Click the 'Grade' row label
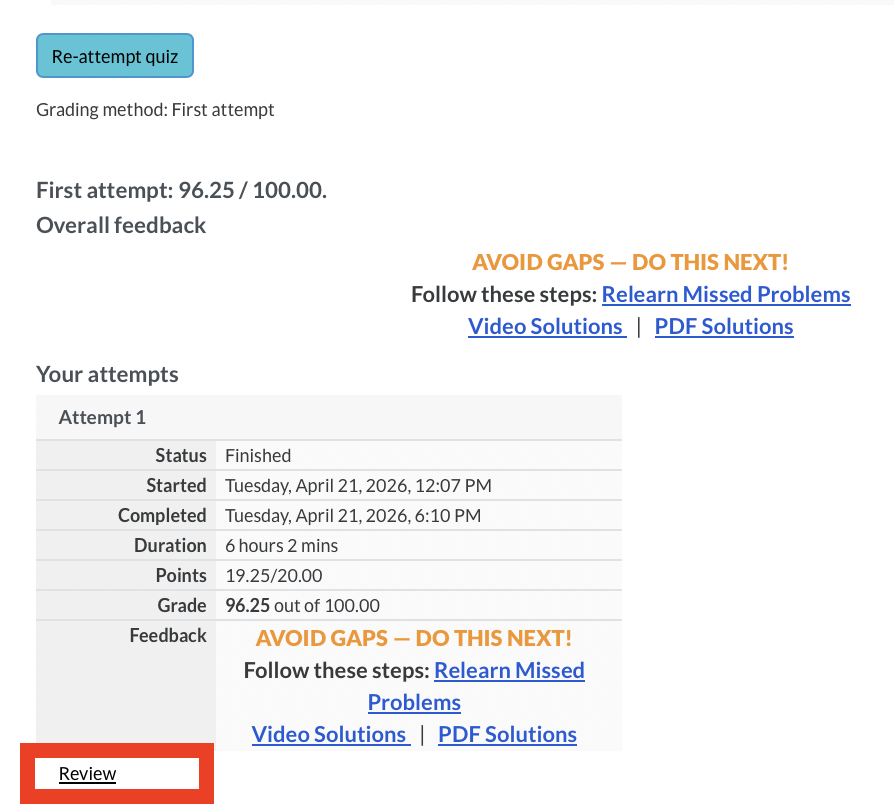Image resolution: width=894 pixels, height=808 pixels. tap(182, 606)
